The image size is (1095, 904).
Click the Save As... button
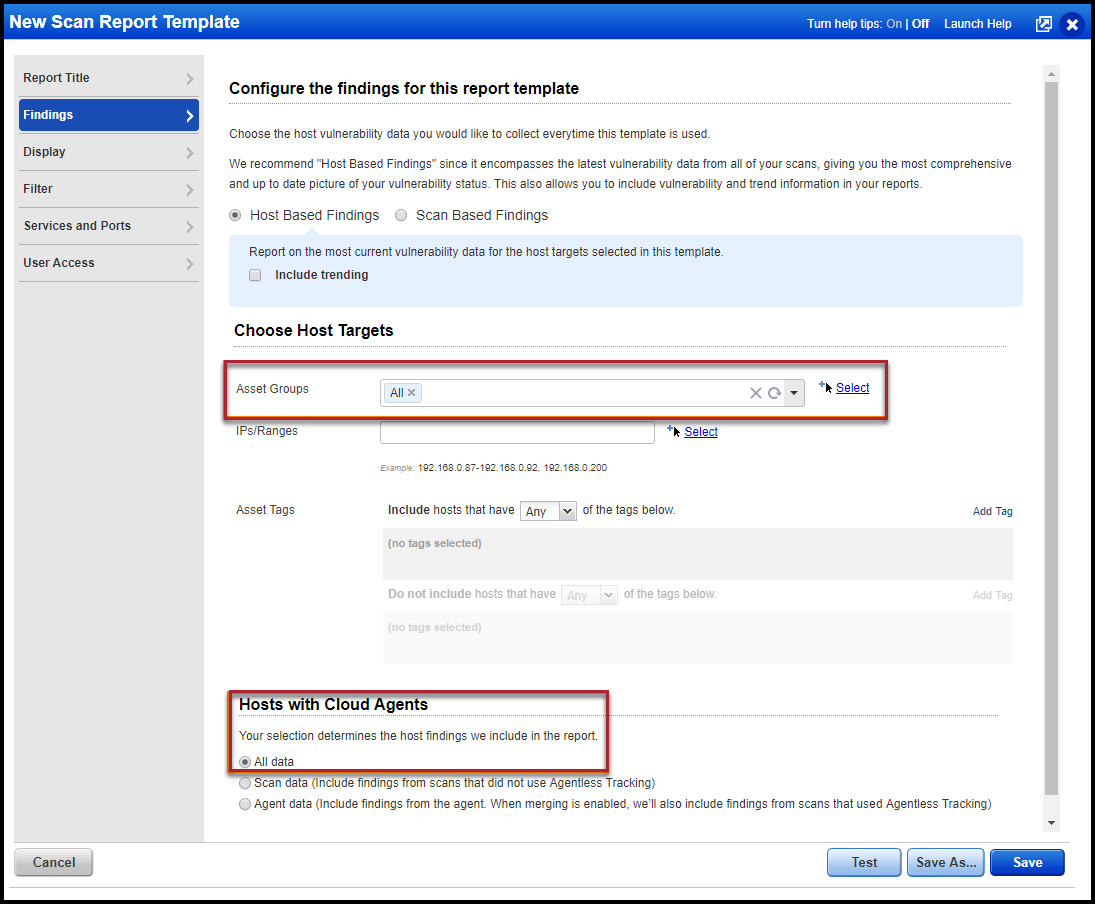945,862
